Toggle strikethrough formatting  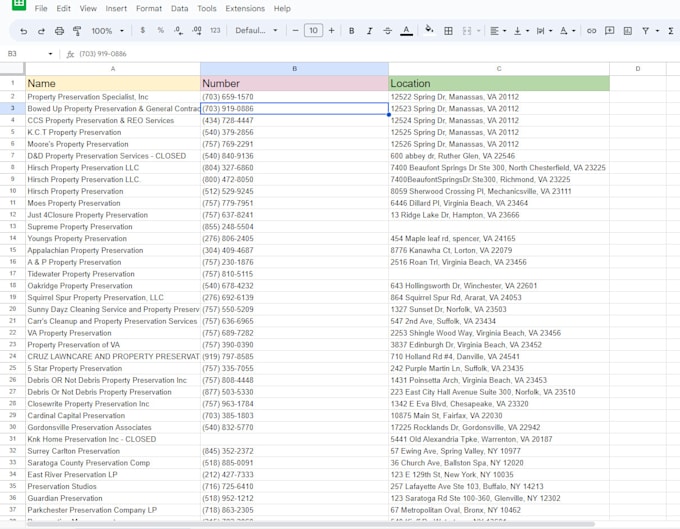(387, 31)
